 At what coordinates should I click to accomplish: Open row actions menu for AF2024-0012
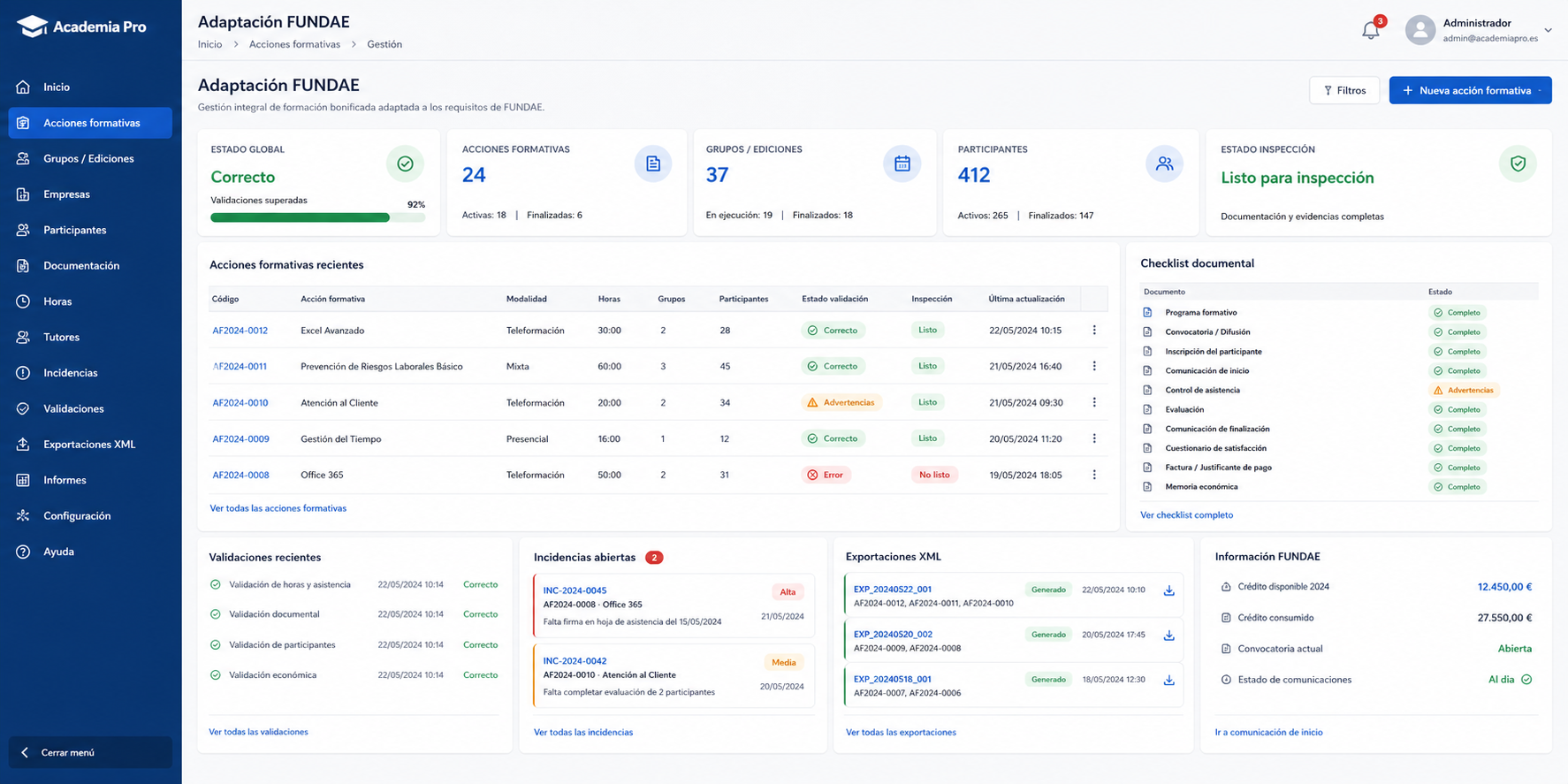[x=1094, y=331]
